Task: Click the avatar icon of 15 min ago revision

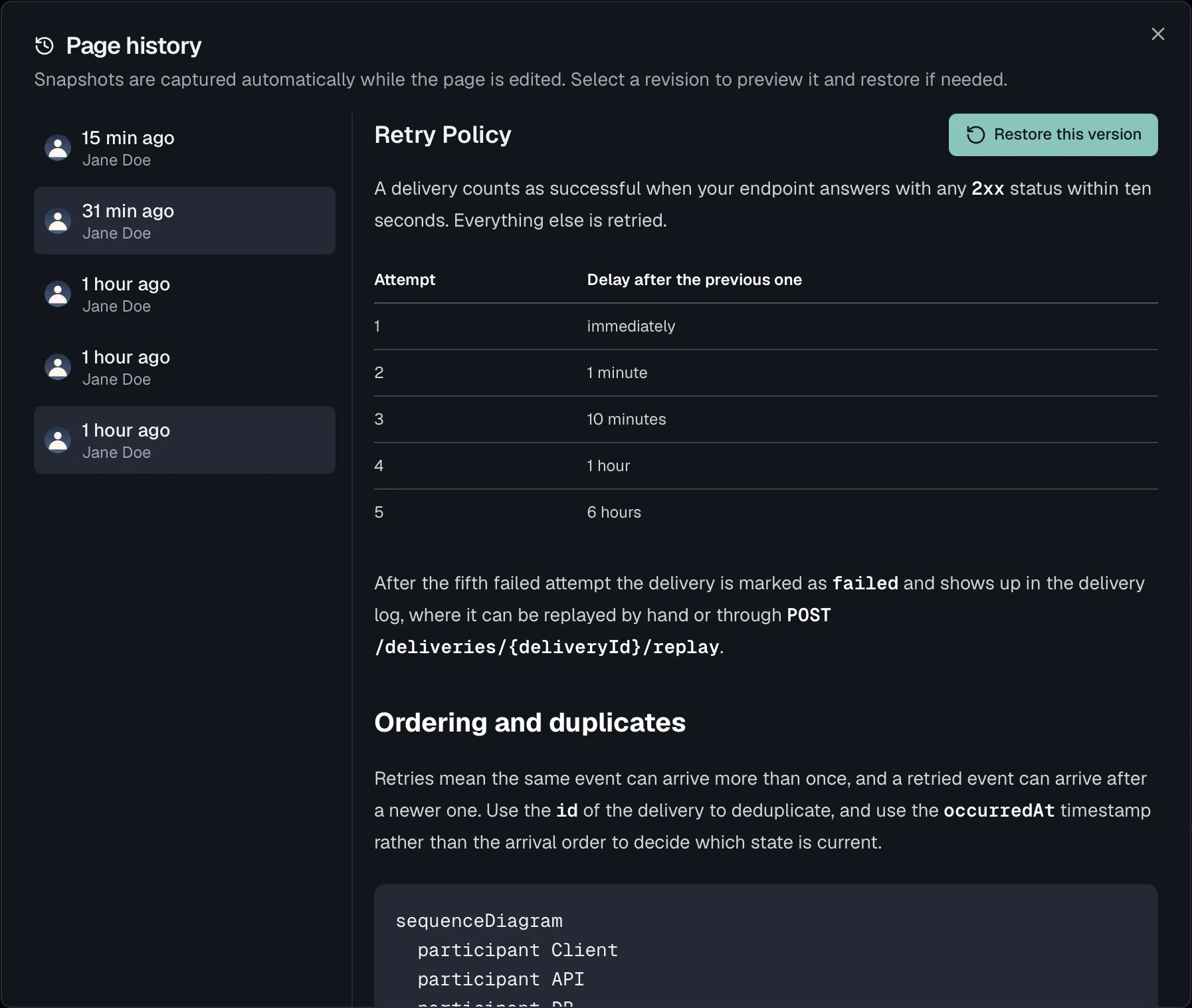Action: pos(58,148)
